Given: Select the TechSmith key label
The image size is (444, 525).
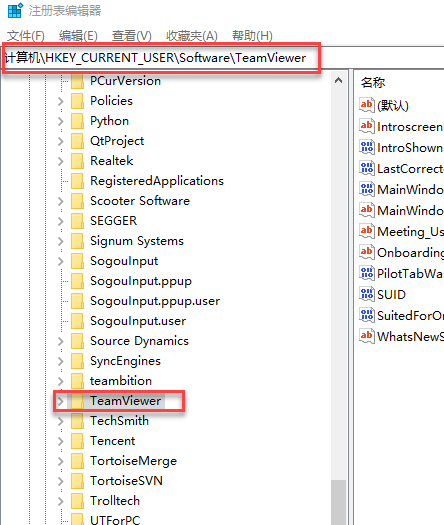Looking at the screenshot, I should point(120,421).
